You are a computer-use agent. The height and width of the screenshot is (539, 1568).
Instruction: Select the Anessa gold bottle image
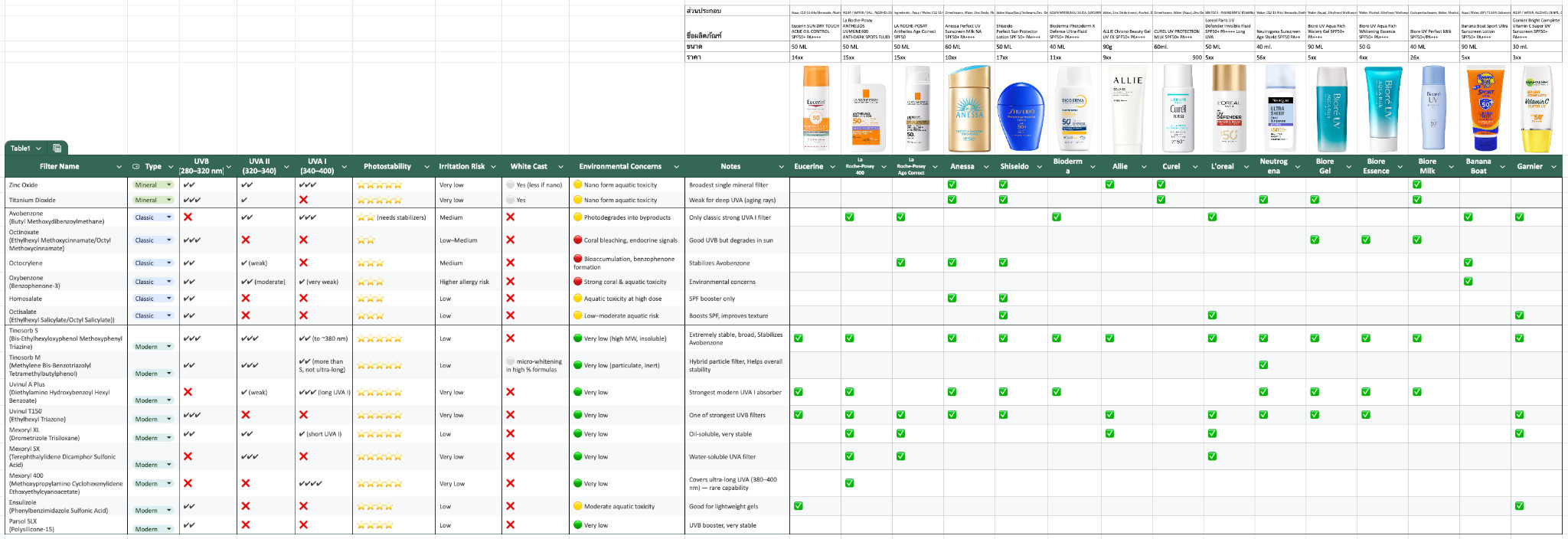click(969, 108)
